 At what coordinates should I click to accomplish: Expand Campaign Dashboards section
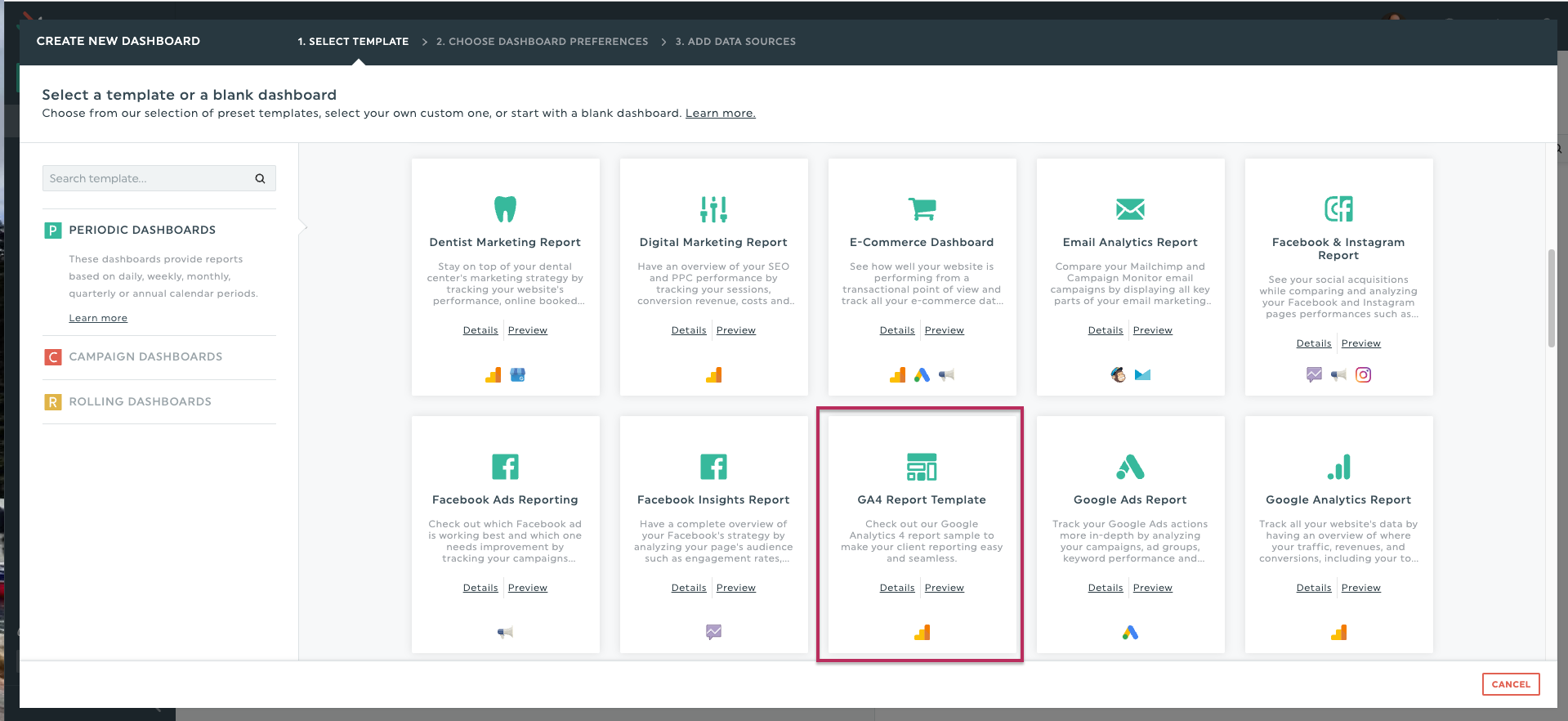tap(145, 357)
